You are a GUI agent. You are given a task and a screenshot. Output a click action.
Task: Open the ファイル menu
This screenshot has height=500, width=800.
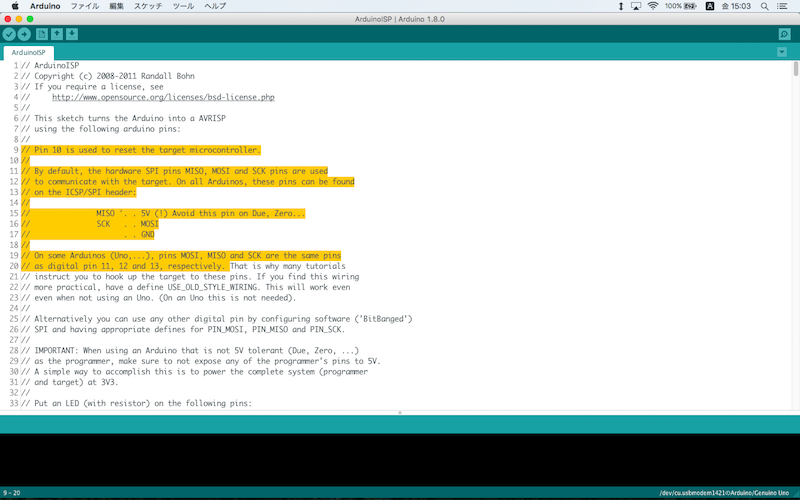coord(85,6)
